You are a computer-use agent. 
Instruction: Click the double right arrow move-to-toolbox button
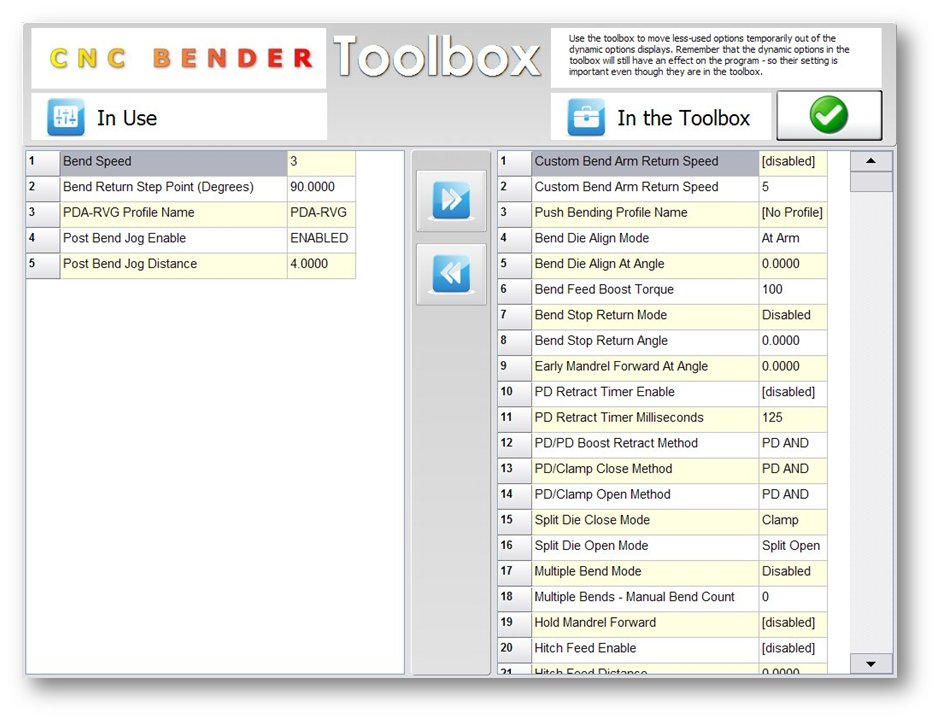pyautogui.click(x=451, y=200)
